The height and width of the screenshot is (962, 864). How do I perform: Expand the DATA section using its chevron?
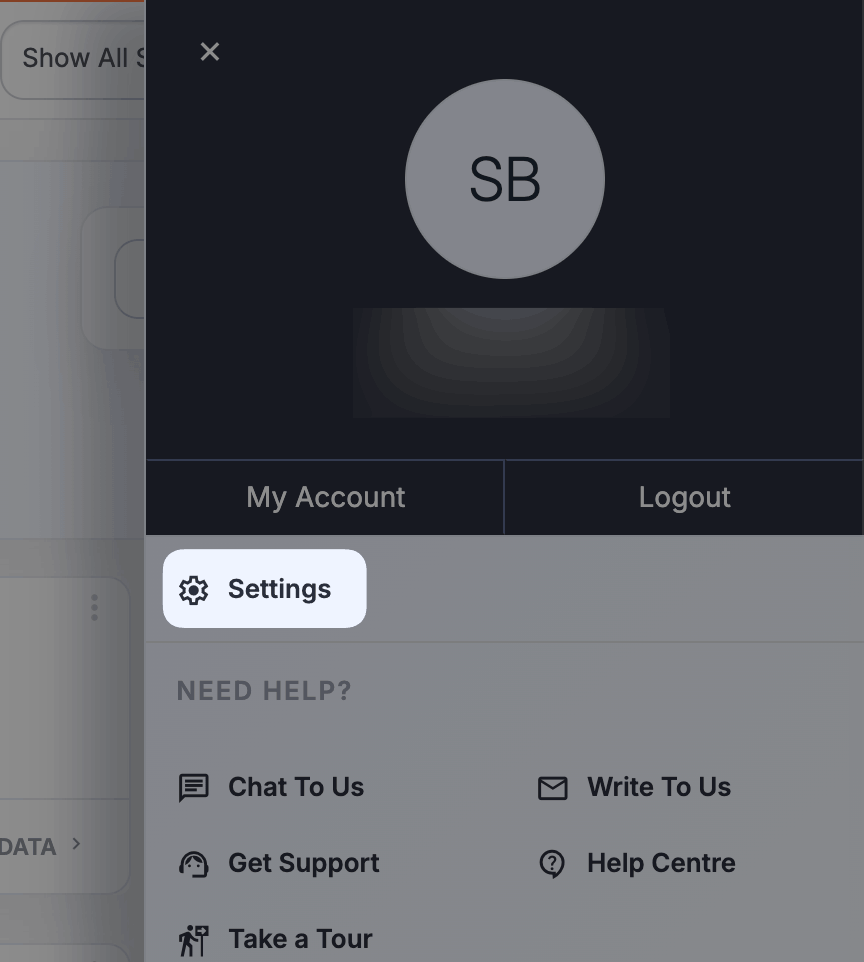click(x=78, y=846)
